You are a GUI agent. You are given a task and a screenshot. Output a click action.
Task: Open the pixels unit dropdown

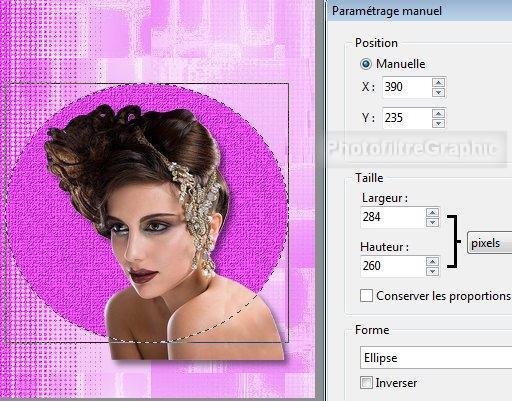click(x=489, y=243)
